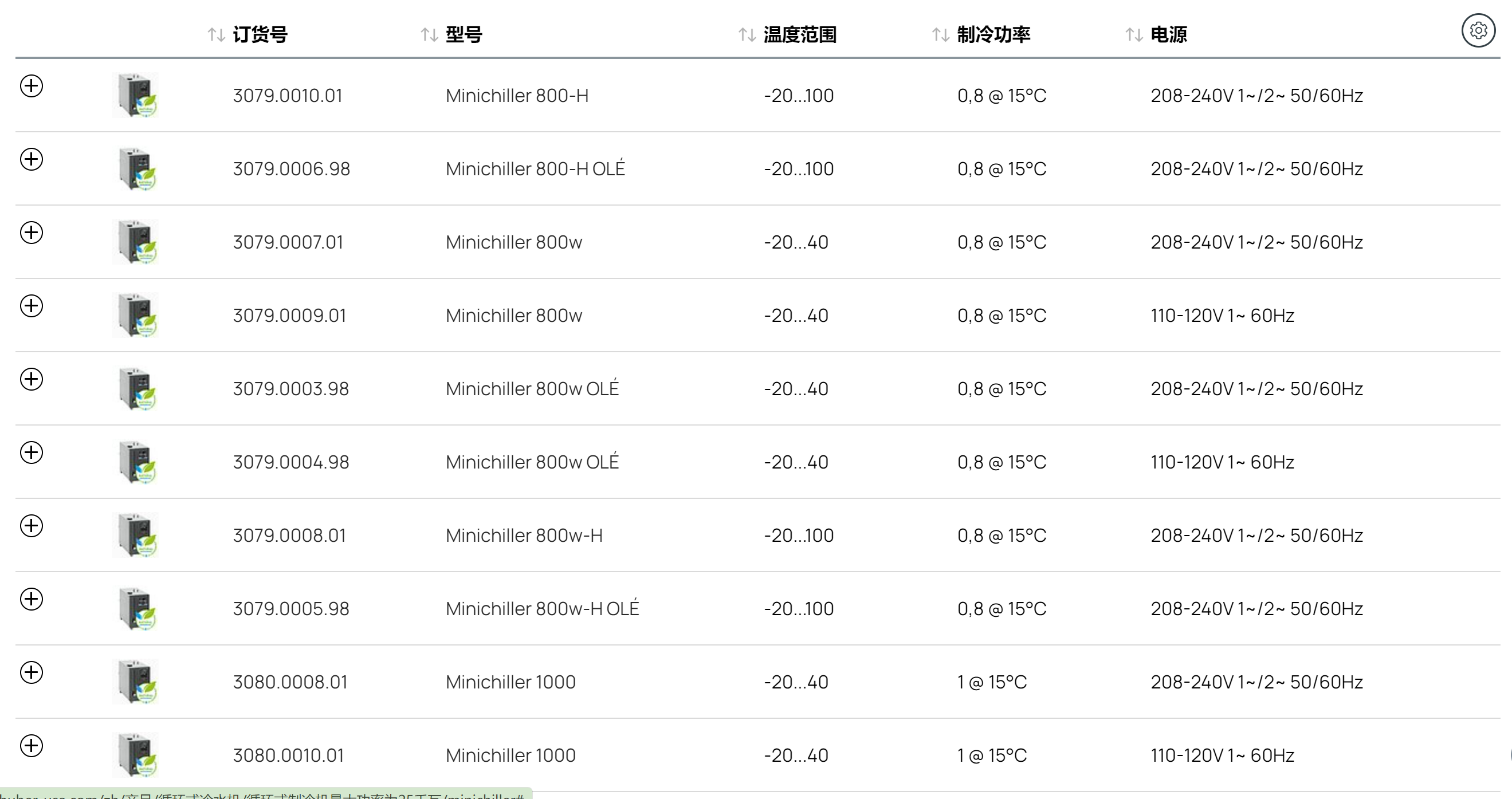The width and height of the screenshot is (1512, 799).
Task: Expand row 3079.0005.98 with plus icon
Action: pyautogui.click(x=32, y=599)
